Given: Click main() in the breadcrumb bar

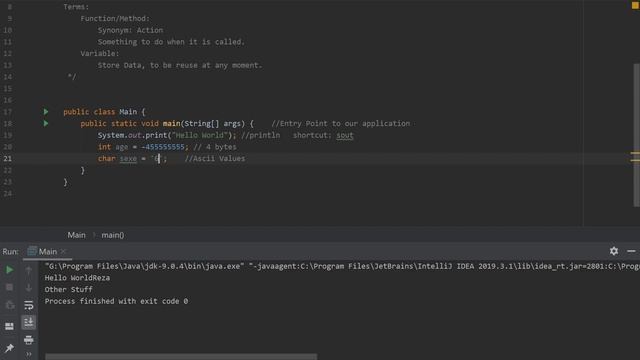Looking at the screenshot, I should 113,235.
